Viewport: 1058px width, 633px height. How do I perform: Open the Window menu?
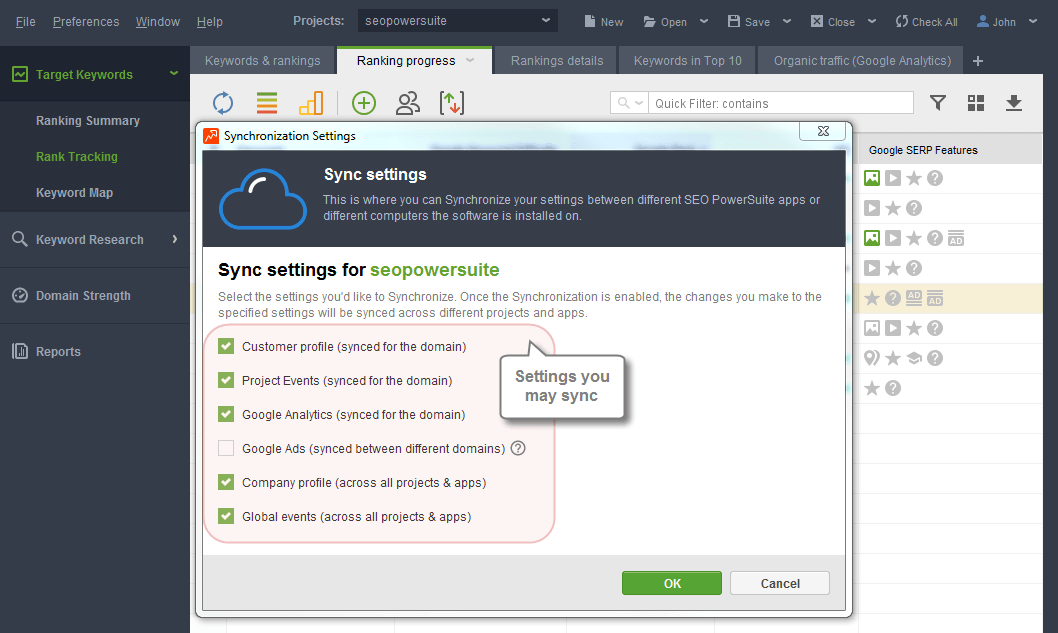158,22
